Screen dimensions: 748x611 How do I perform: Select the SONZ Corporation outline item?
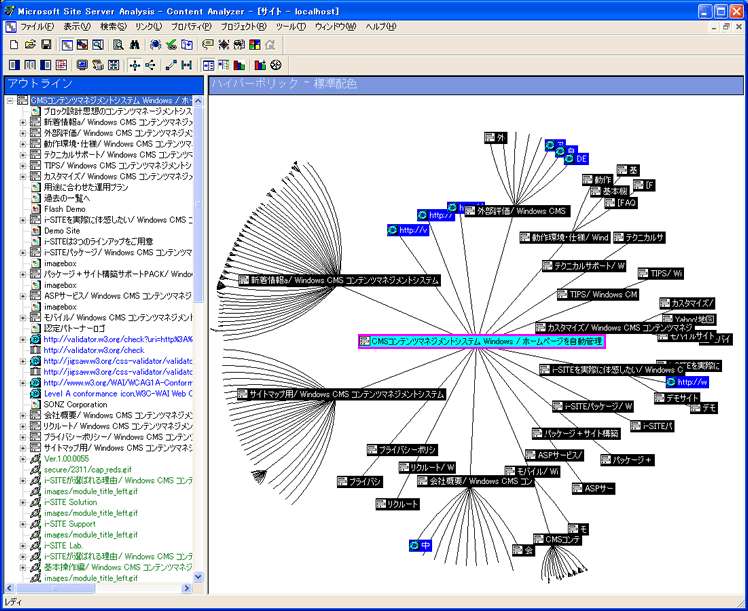click(x=75, y=404)
